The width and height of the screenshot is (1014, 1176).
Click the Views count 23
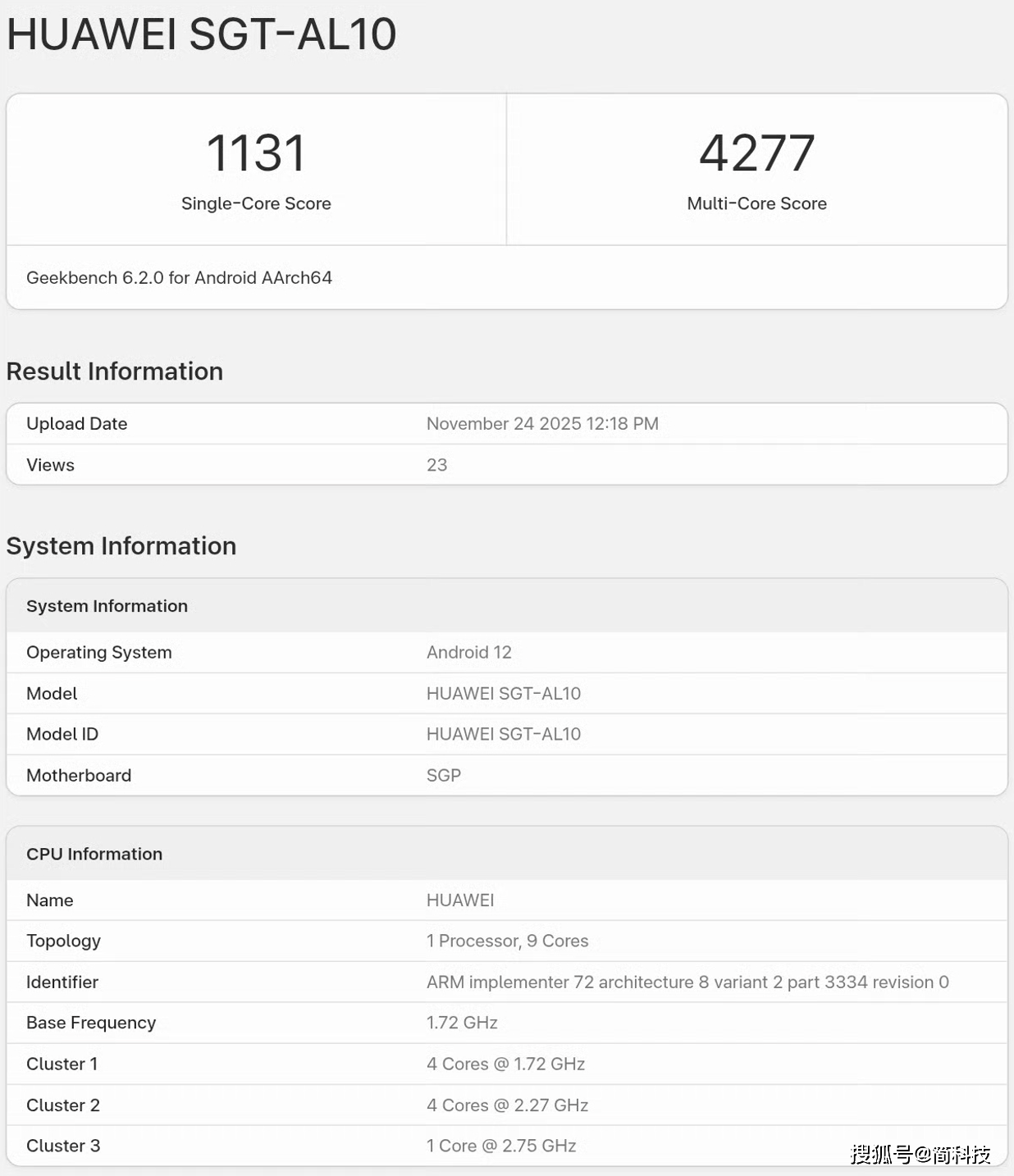pyautogui.click(x=436, y=465)
